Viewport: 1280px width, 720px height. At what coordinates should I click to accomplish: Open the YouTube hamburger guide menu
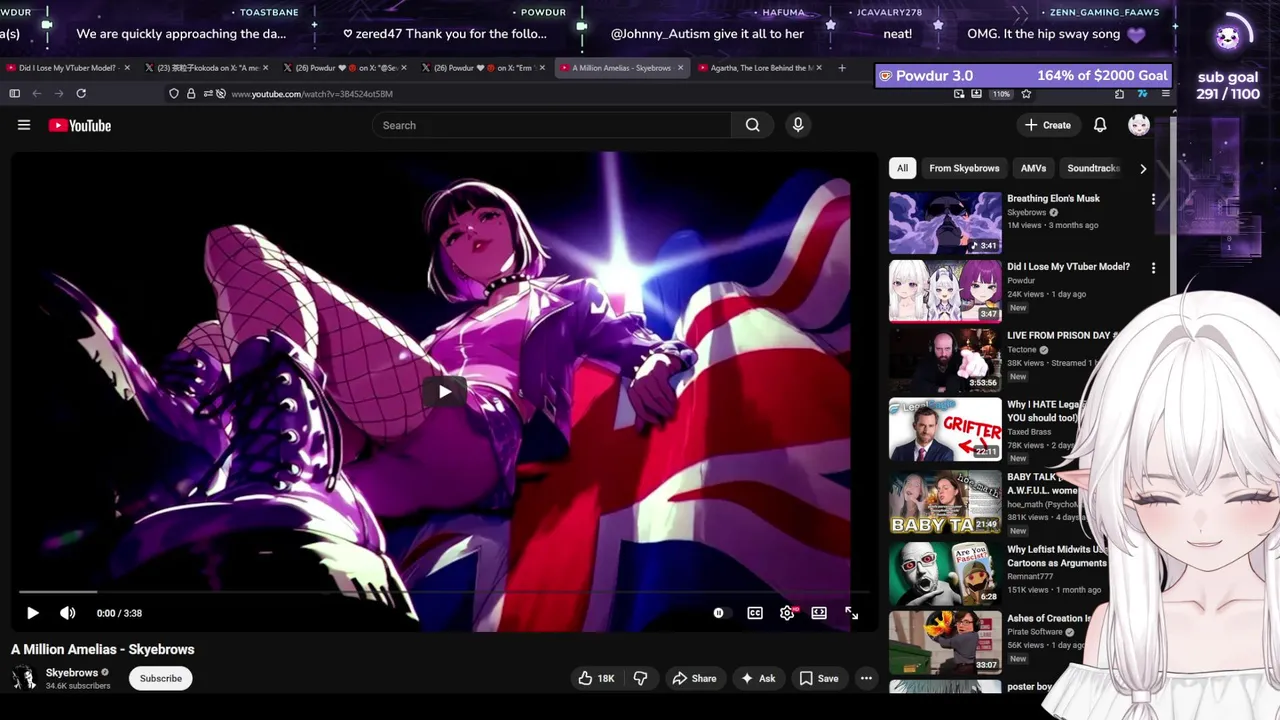click(x=24, y=125)
